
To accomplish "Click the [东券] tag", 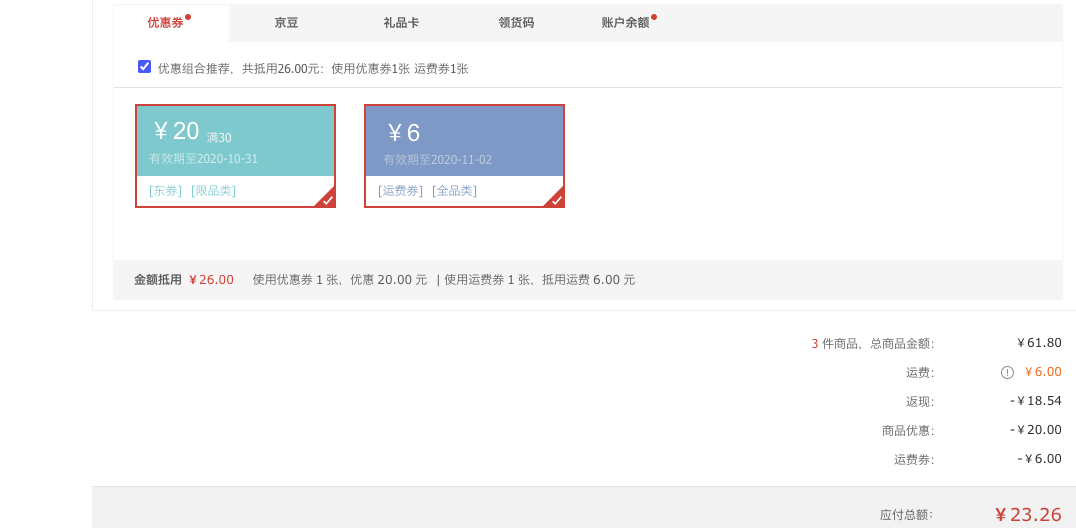I will [165, 191].
